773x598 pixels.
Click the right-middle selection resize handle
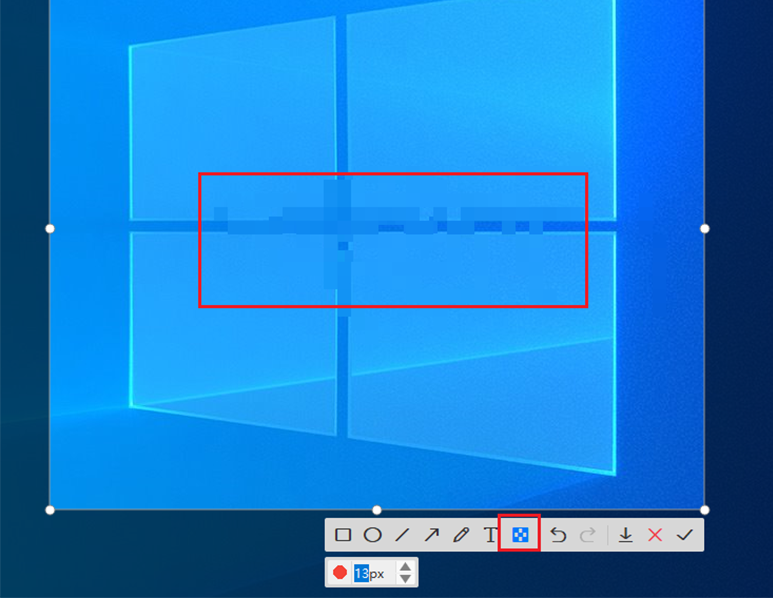click(705, 229)
